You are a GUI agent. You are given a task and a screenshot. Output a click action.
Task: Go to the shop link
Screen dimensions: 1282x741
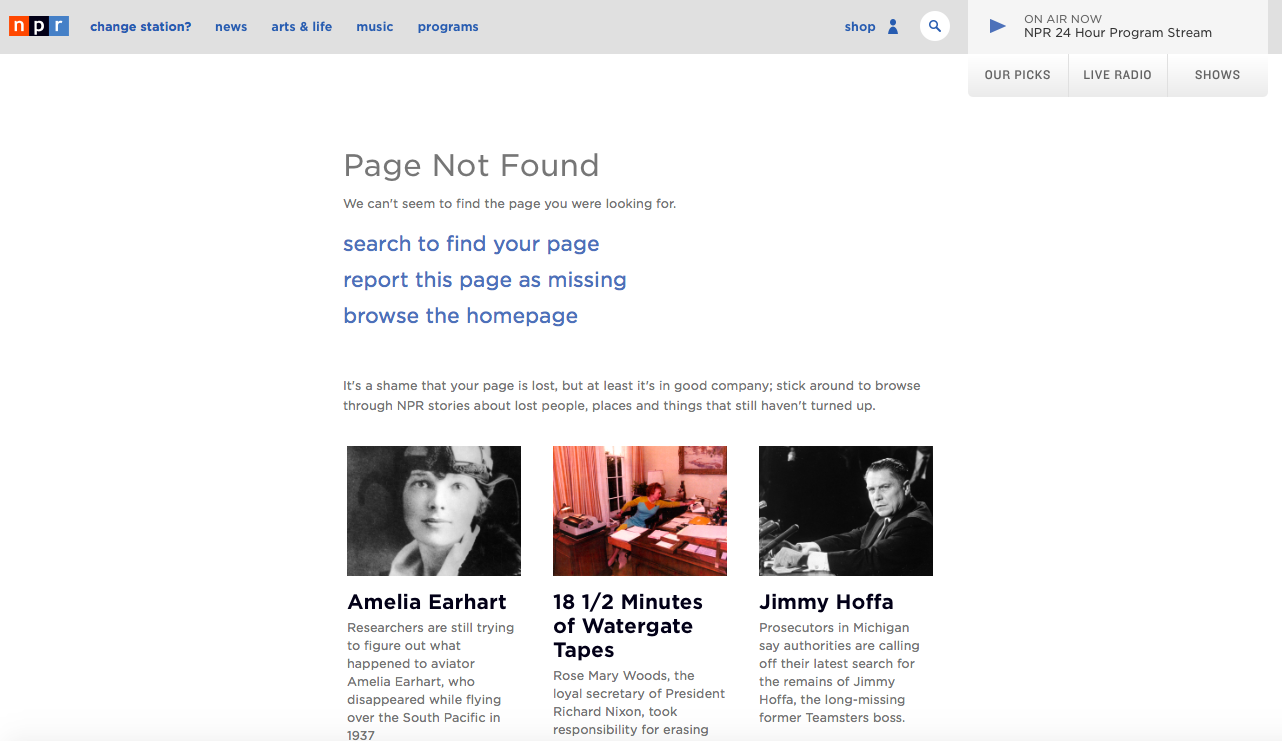[860, 27]
